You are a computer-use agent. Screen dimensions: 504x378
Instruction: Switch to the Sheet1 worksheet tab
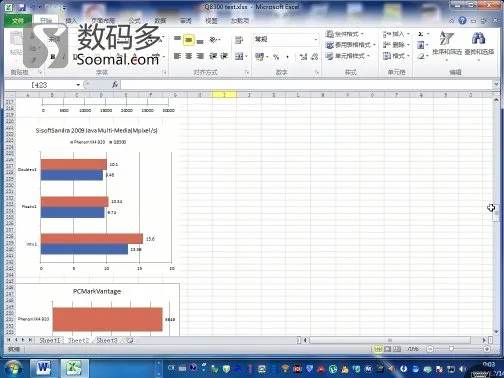50,340
